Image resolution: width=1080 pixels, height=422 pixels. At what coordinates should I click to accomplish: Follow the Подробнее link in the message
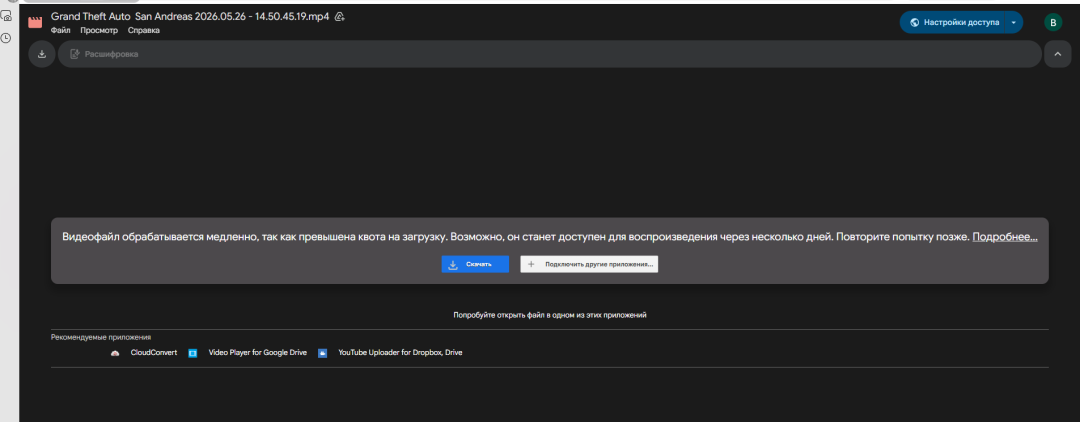pyautogui.click(x=1005, y=236)
